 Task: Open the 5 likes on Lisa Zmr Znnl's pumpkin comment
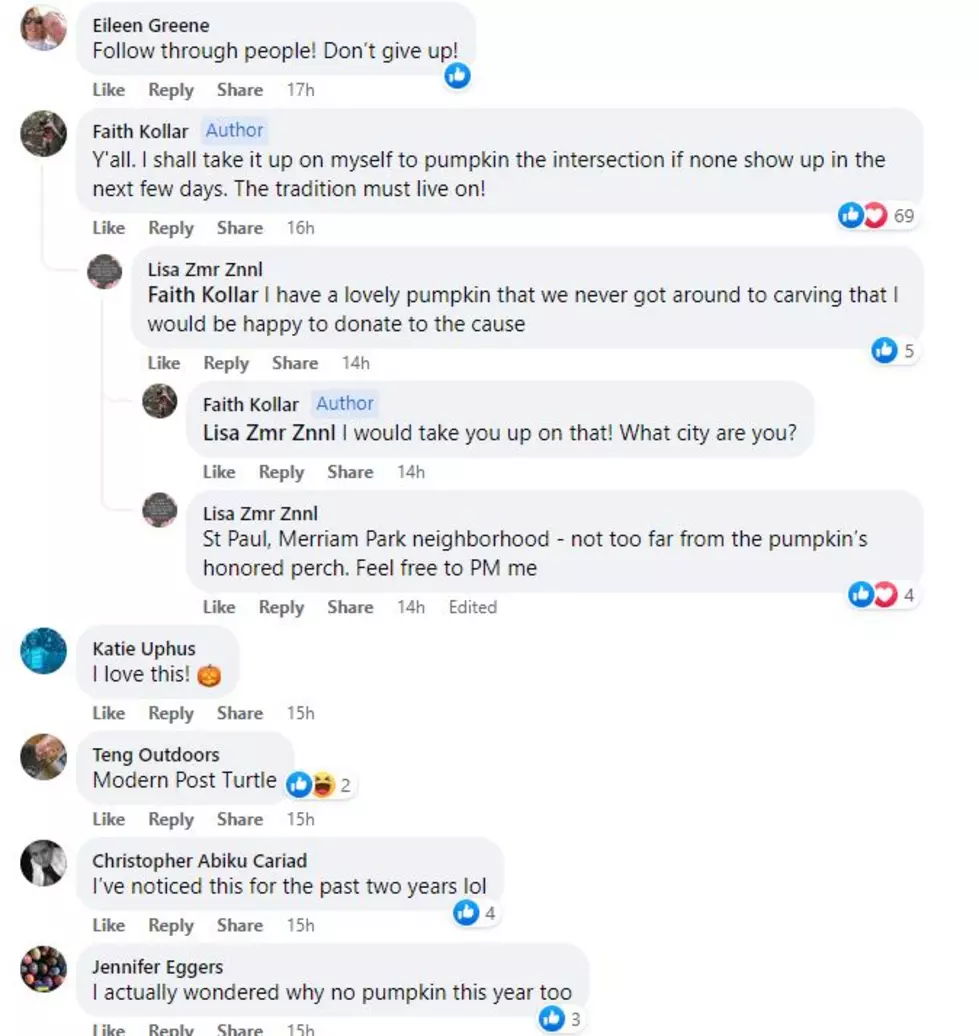pos(893,350)
